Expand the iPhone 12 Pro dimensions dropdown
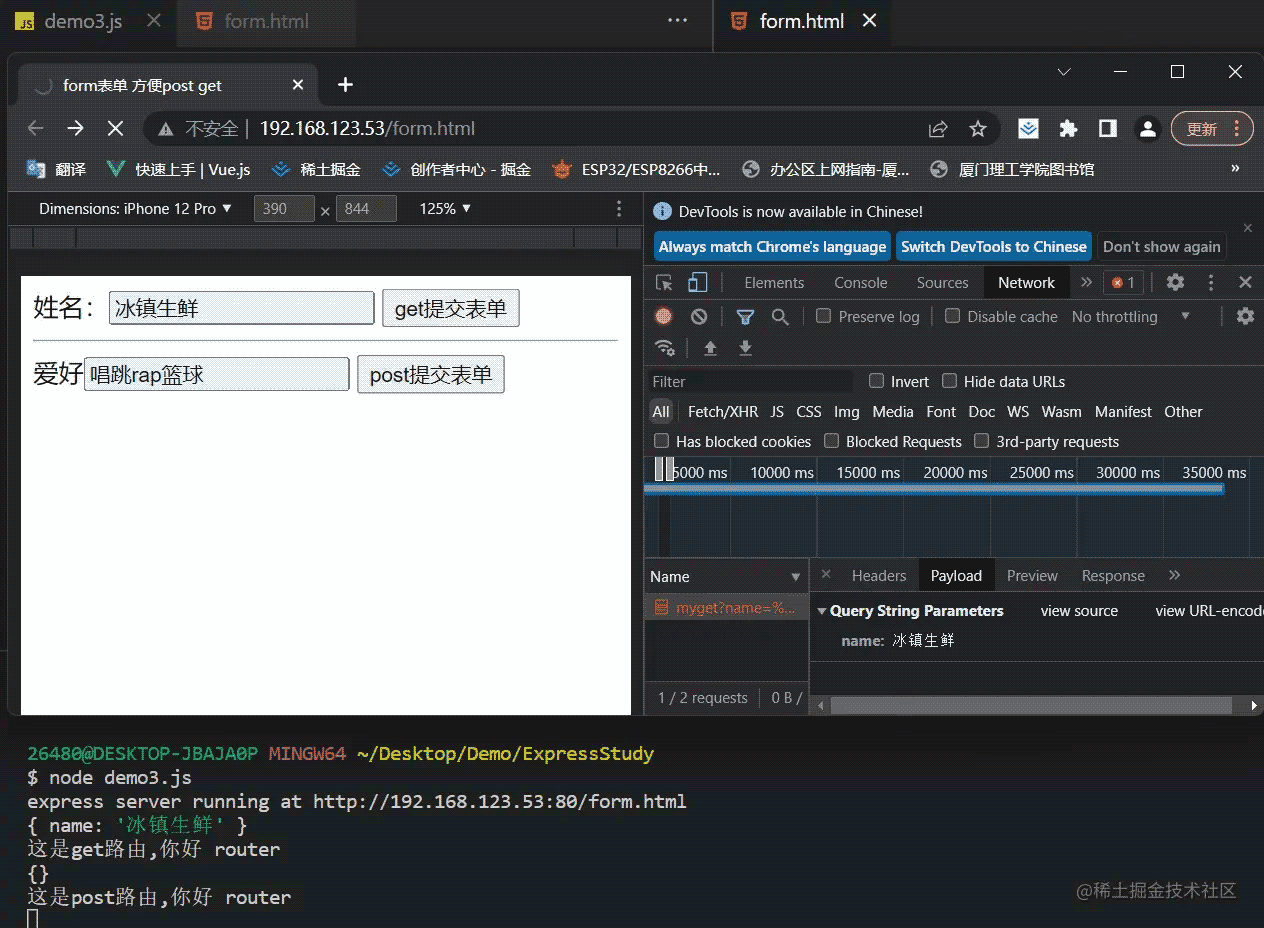 [135, 208]
